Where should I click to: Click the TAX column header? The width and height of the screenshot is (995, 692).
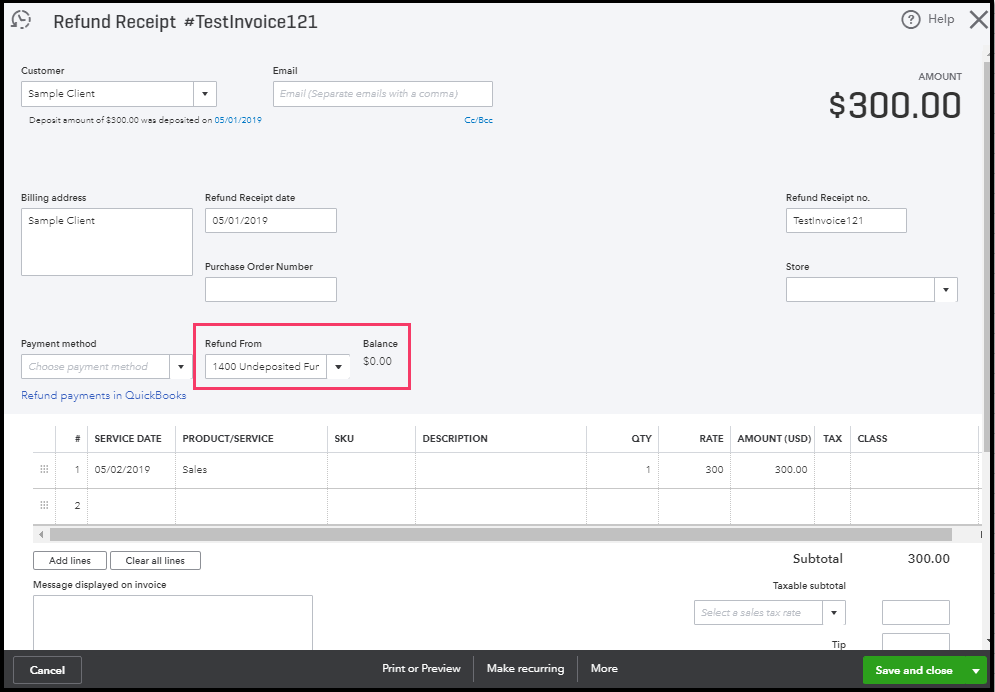(832, 438)
